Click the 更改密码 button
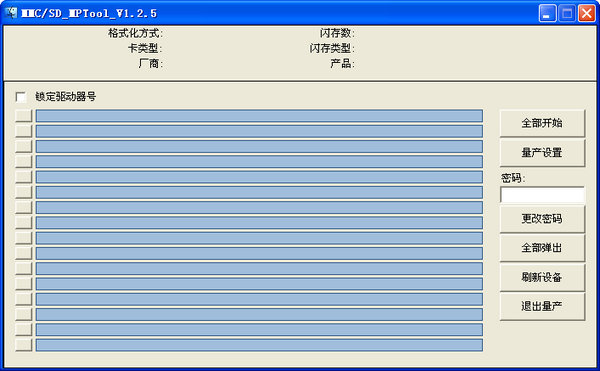This screenshot has width=600, height=371. click(542, 219)
